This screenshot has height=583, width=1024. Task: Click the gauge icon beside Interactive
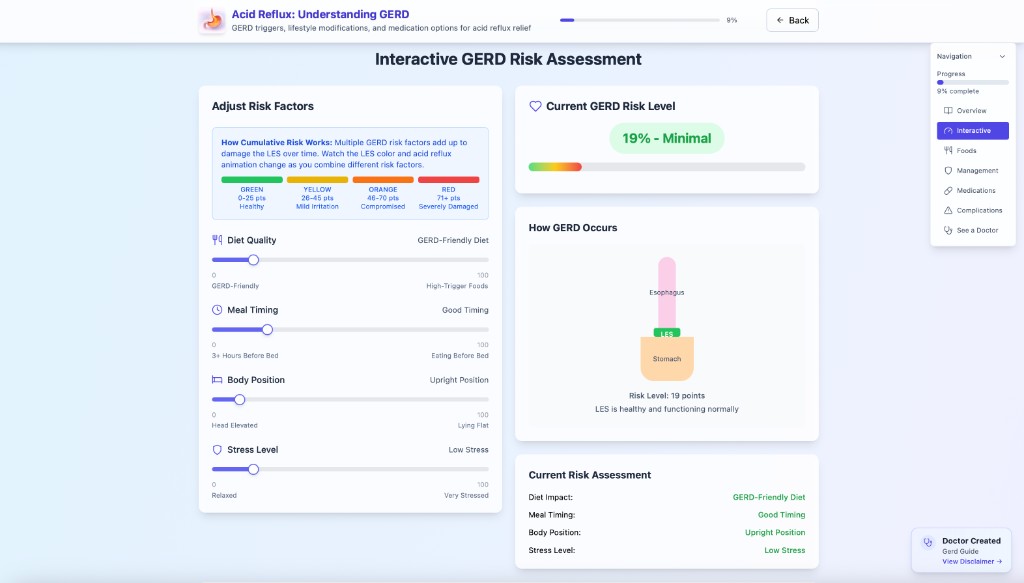(947, 130)
